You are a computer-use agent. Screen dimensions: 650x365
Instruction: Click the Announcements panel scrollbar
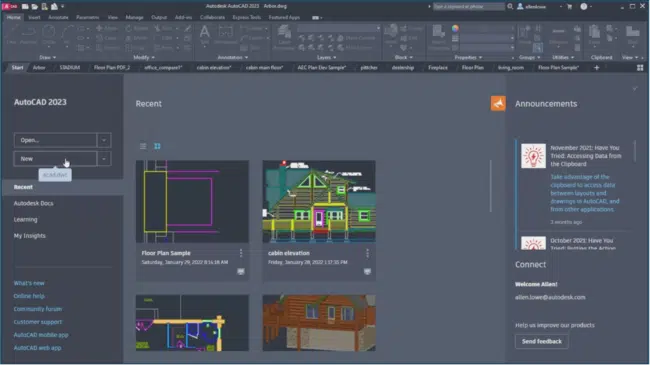click(635, 151)
